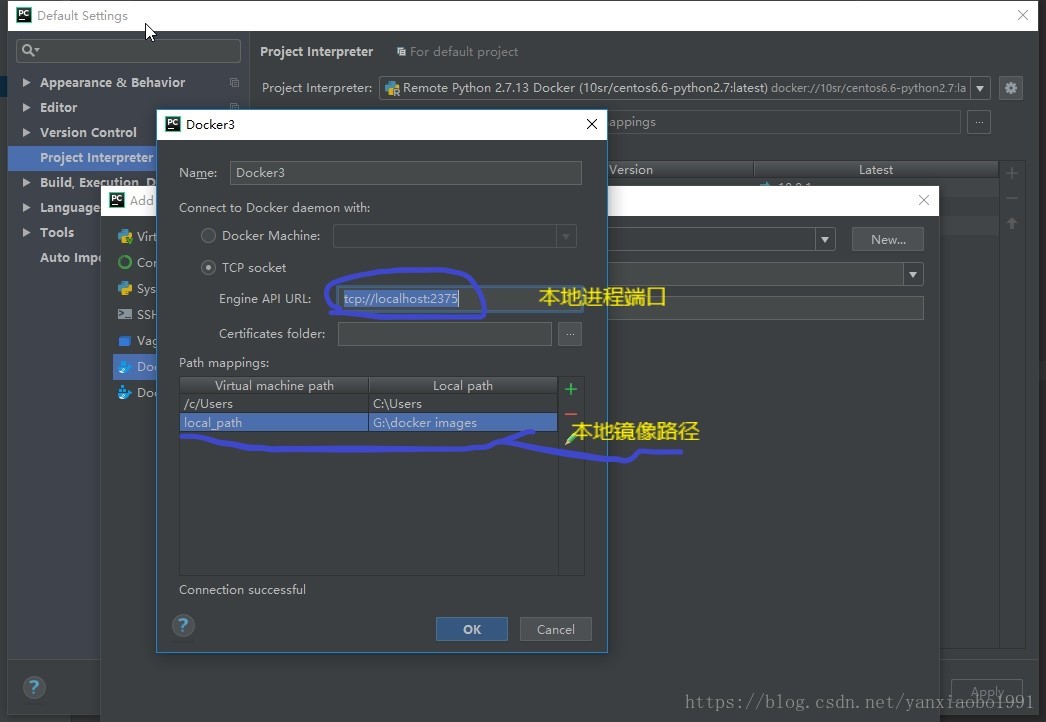
Task: Click the PyCharm icon in Default Settings title
Action: [x=24, y=15]
